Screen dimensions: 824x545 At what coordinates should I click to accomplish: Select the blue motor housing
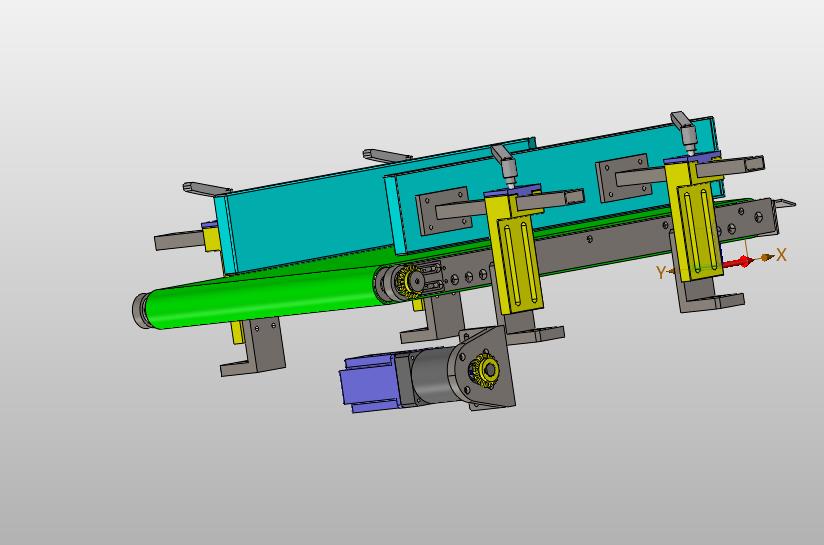[x=368, y=383]
